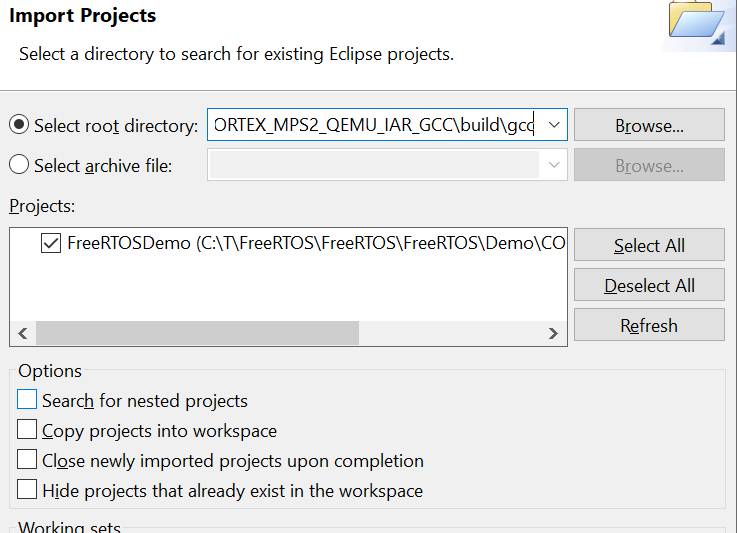The width and height of the screenshot is (737, 533).
Task: Click the projects list left scroll arrow
Action: [x=23, y=333]
